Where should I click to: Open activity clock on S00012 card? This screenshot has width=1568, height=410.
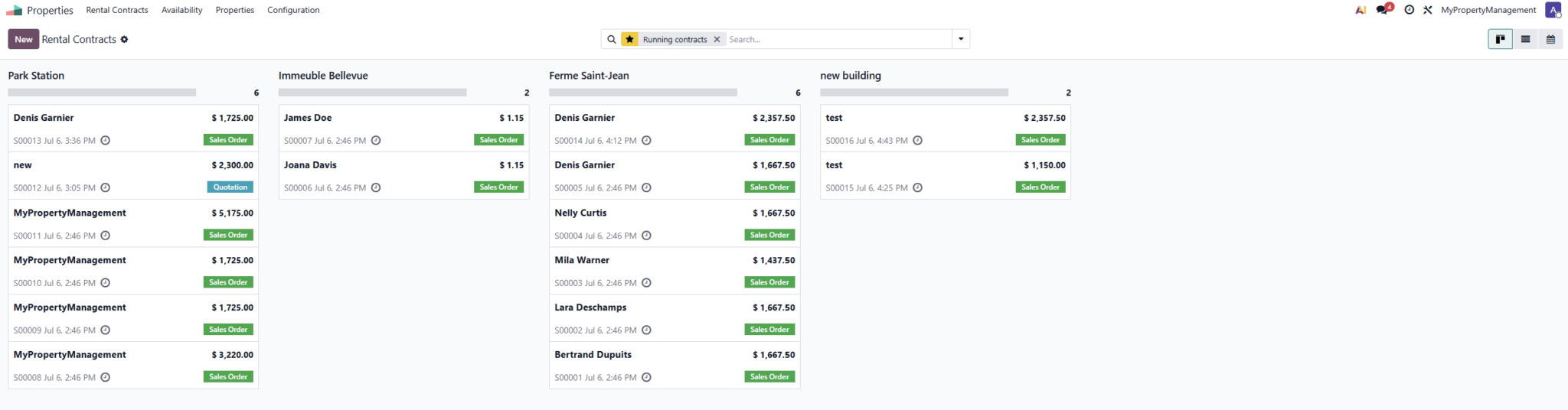tap(106, 188)
